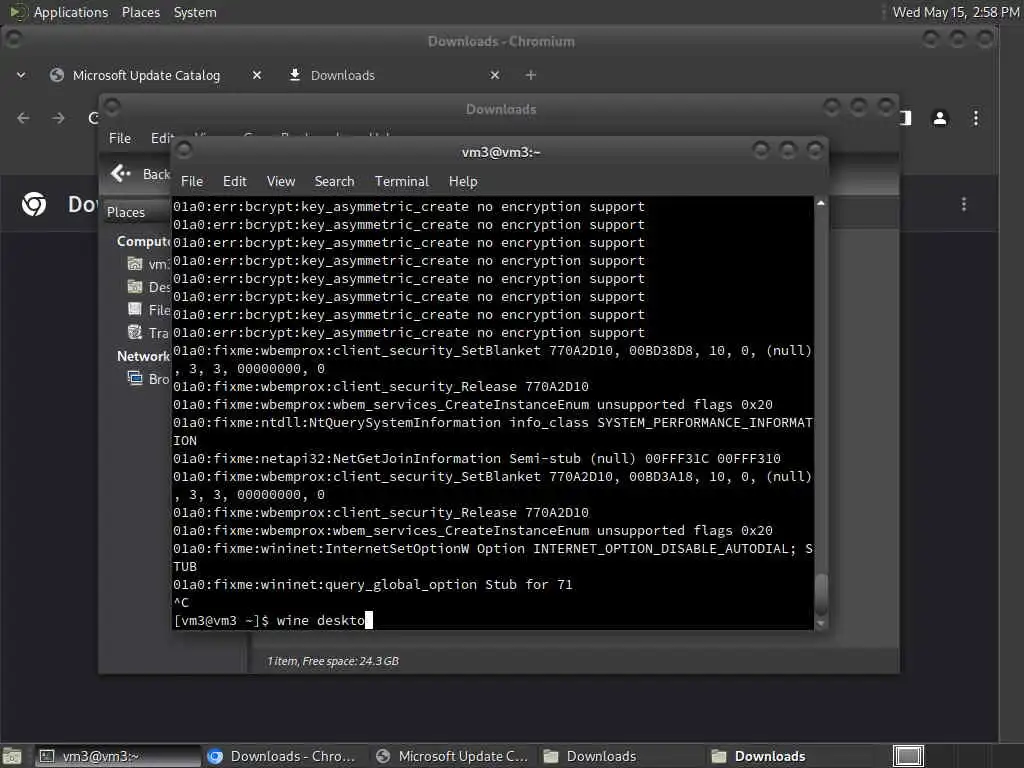Viewport: 1024px width, 768px height.
Task: Select Trash entry in file manager sidebar
Action: (x=149, y=332)
